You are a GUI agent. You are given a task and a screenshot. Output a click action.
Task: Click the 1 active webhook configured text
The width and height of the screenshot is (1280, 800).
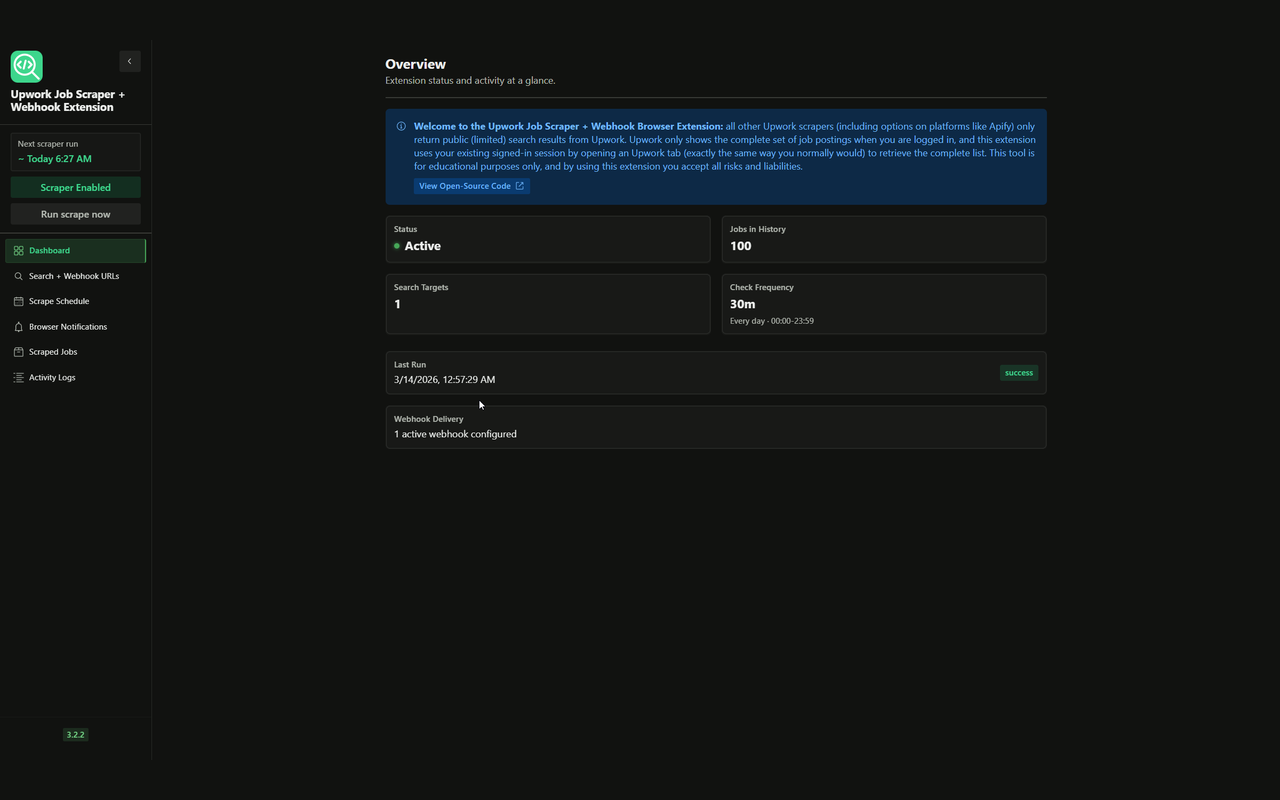tap(455, 434)
